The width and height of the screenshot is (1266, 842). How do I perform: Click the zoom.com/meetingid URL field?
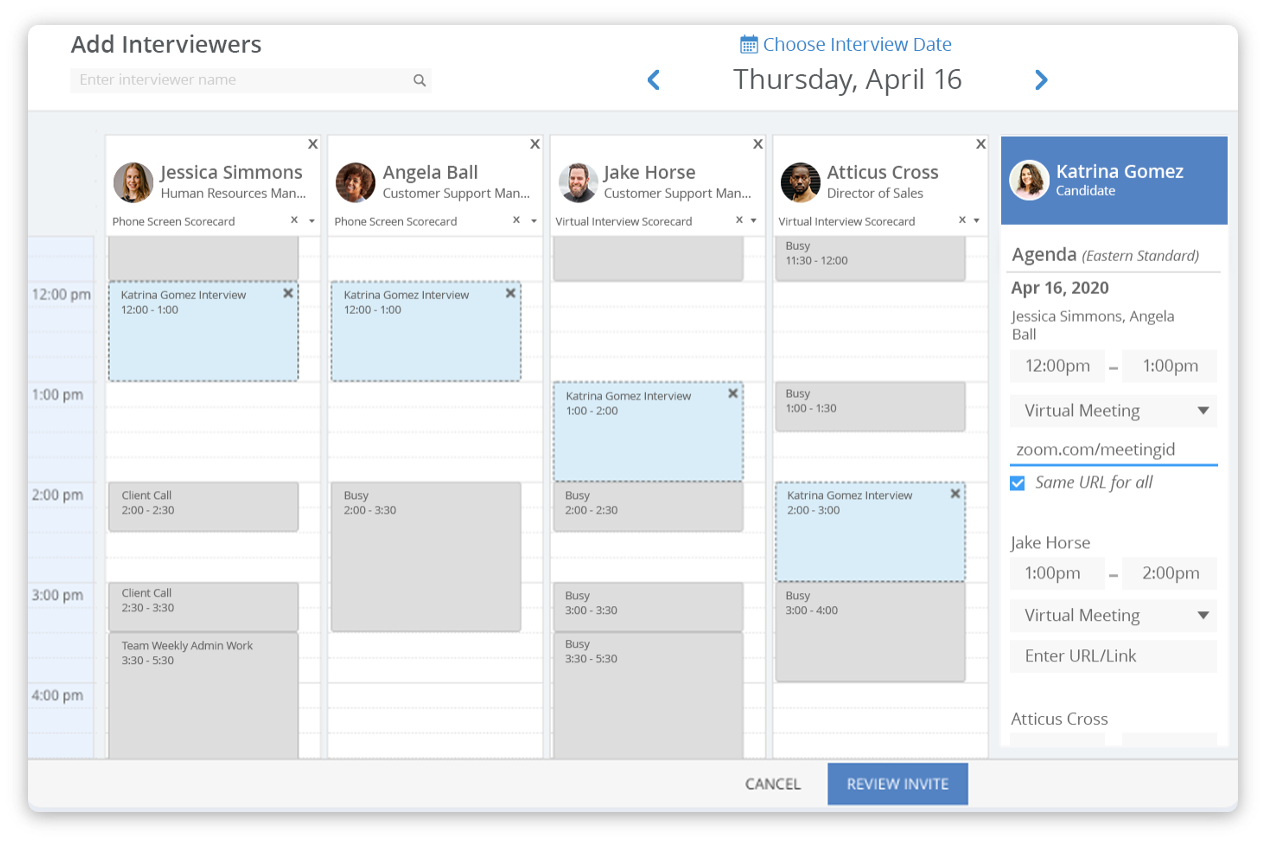tap(1113, 449)
